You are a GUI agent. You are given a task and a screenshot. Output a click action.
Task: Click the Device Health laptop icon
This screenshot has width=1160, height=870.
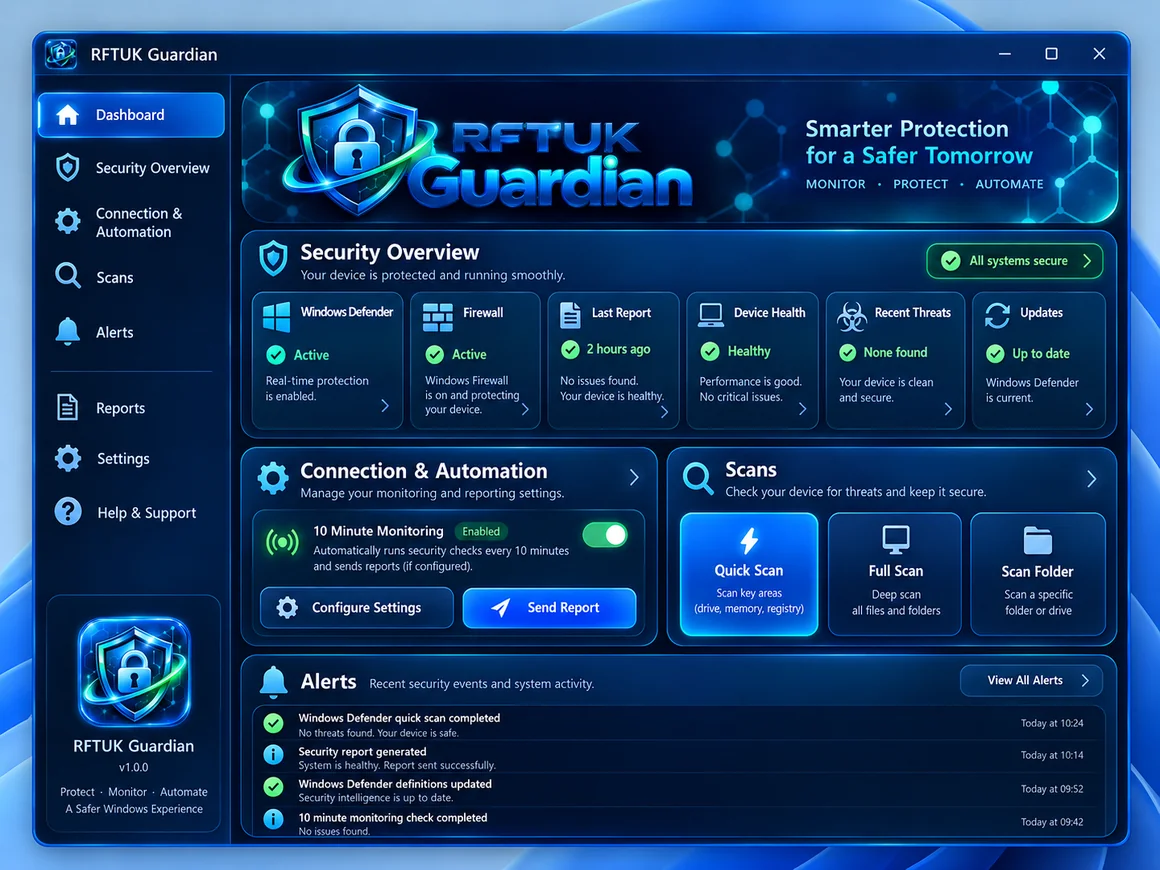(x=711, y=314)
